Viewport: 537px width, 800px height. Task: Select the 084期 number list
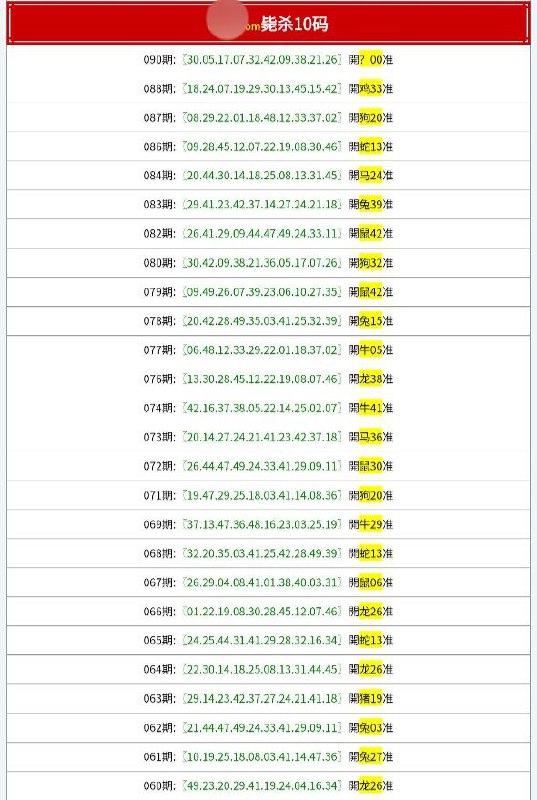[262, 176]
